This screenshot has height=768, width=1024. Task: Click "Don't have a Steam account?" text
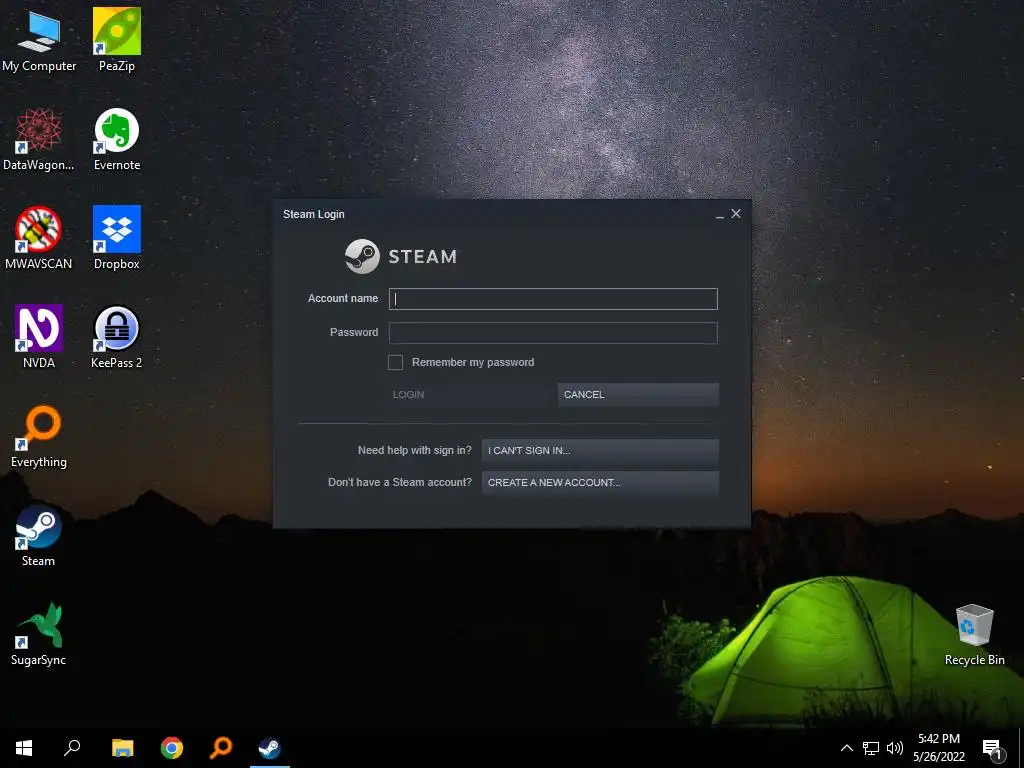pos(400,482)
